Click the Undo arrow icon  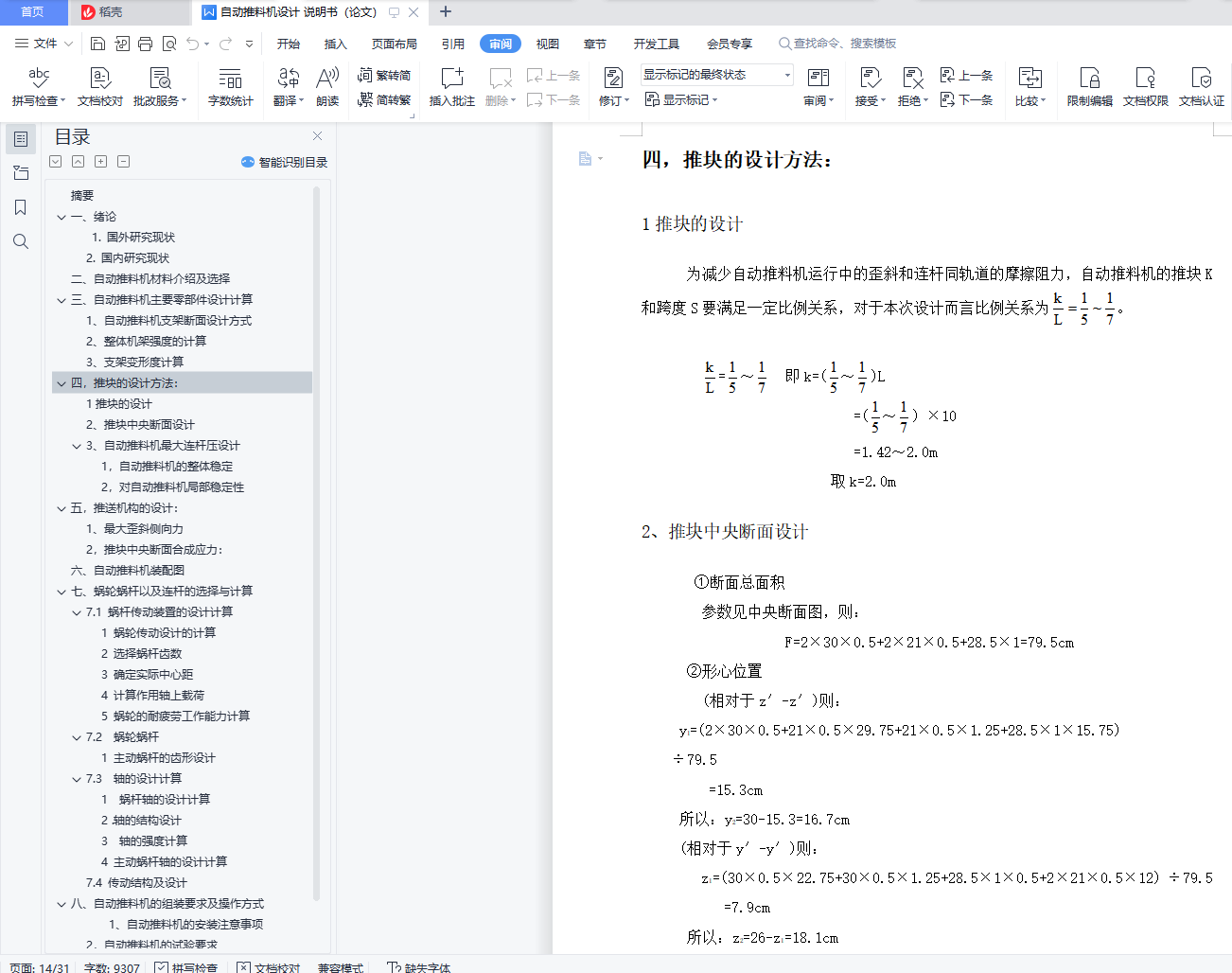tap(193, 44)
